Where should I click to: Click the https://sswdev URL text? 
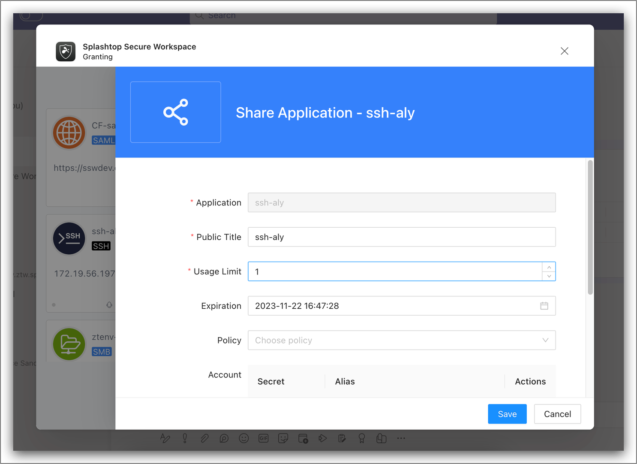[x=84, y=168]
